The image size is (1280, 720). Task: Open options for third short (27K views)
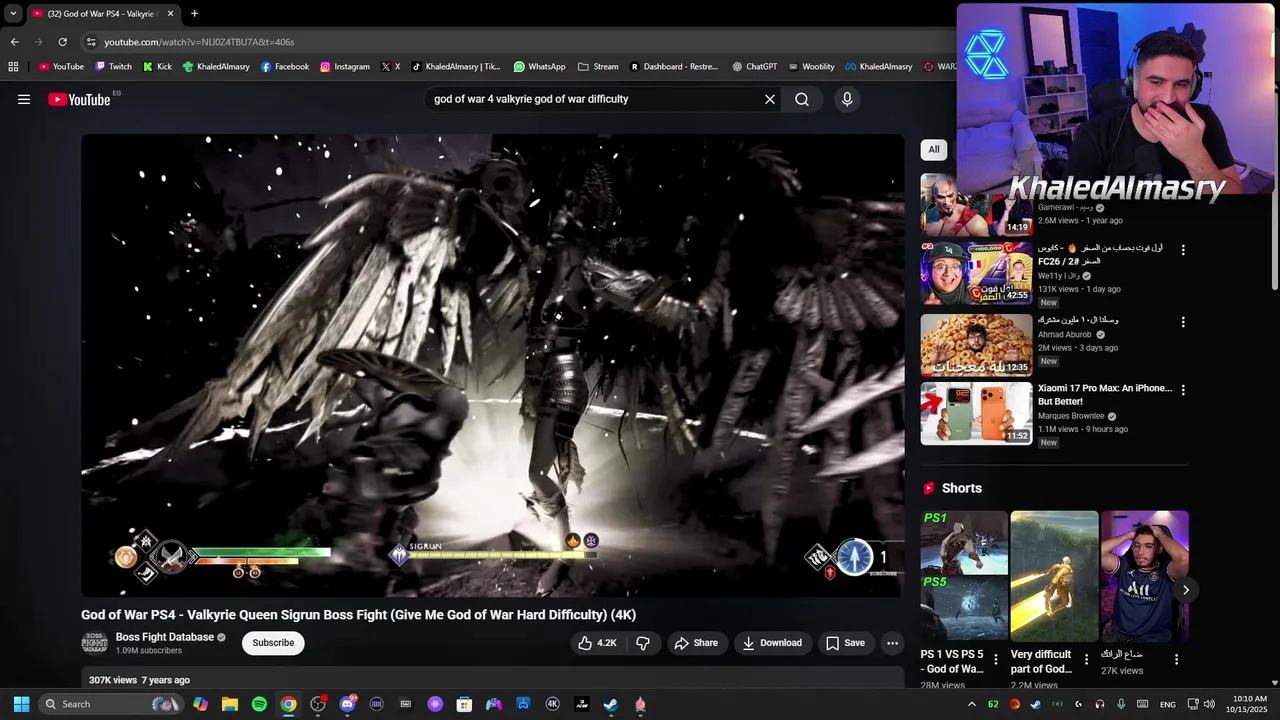[1176, 660]
